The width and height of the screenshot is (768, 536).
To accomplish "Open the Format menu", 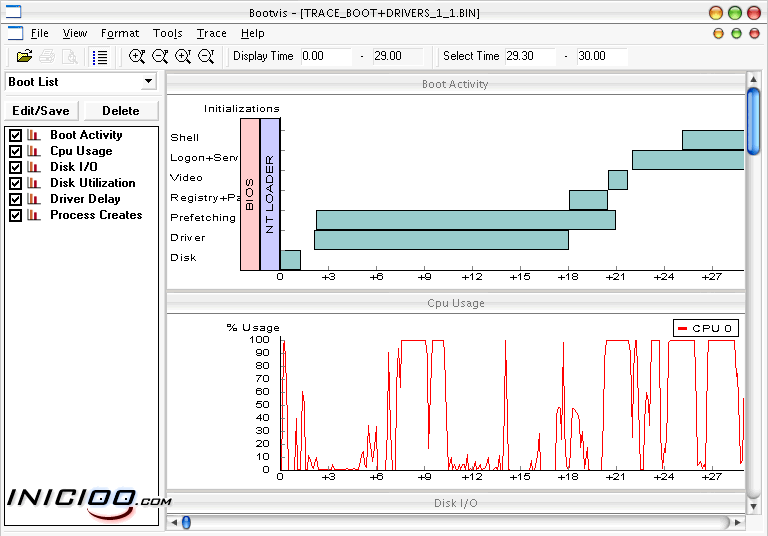I will pos(120,33).
